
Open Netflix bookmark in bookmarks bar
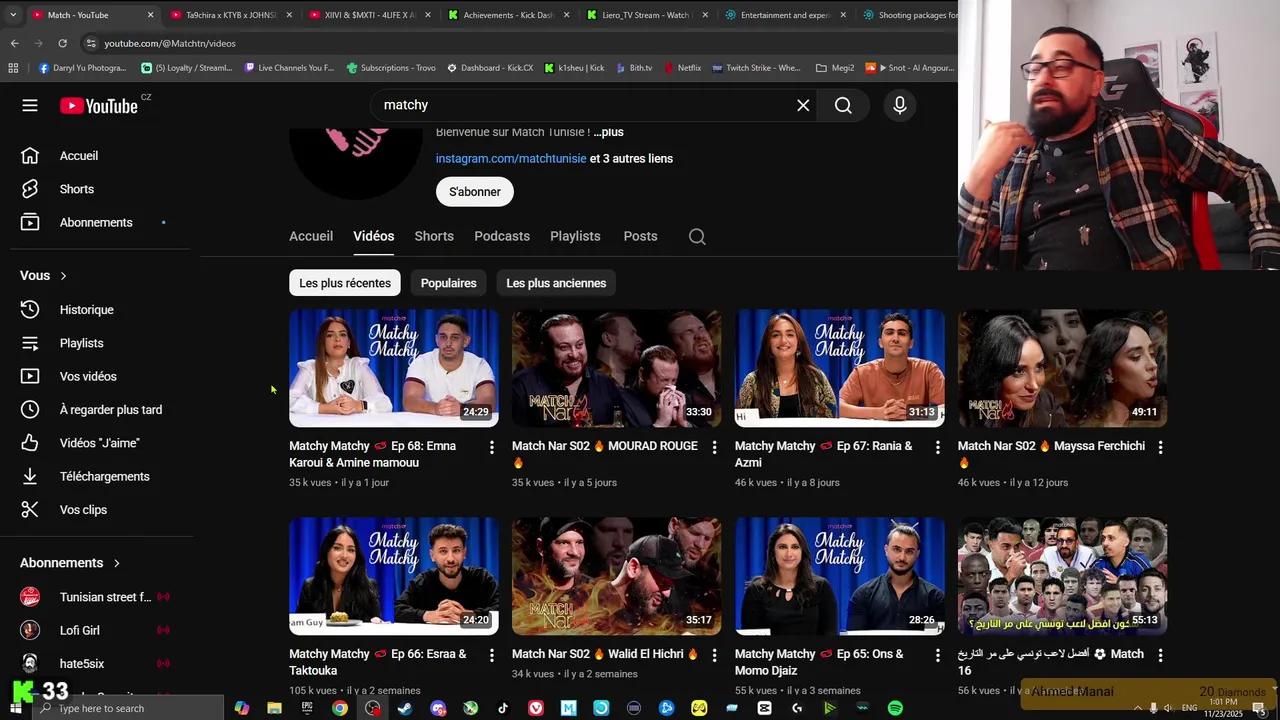click(681, 68)
